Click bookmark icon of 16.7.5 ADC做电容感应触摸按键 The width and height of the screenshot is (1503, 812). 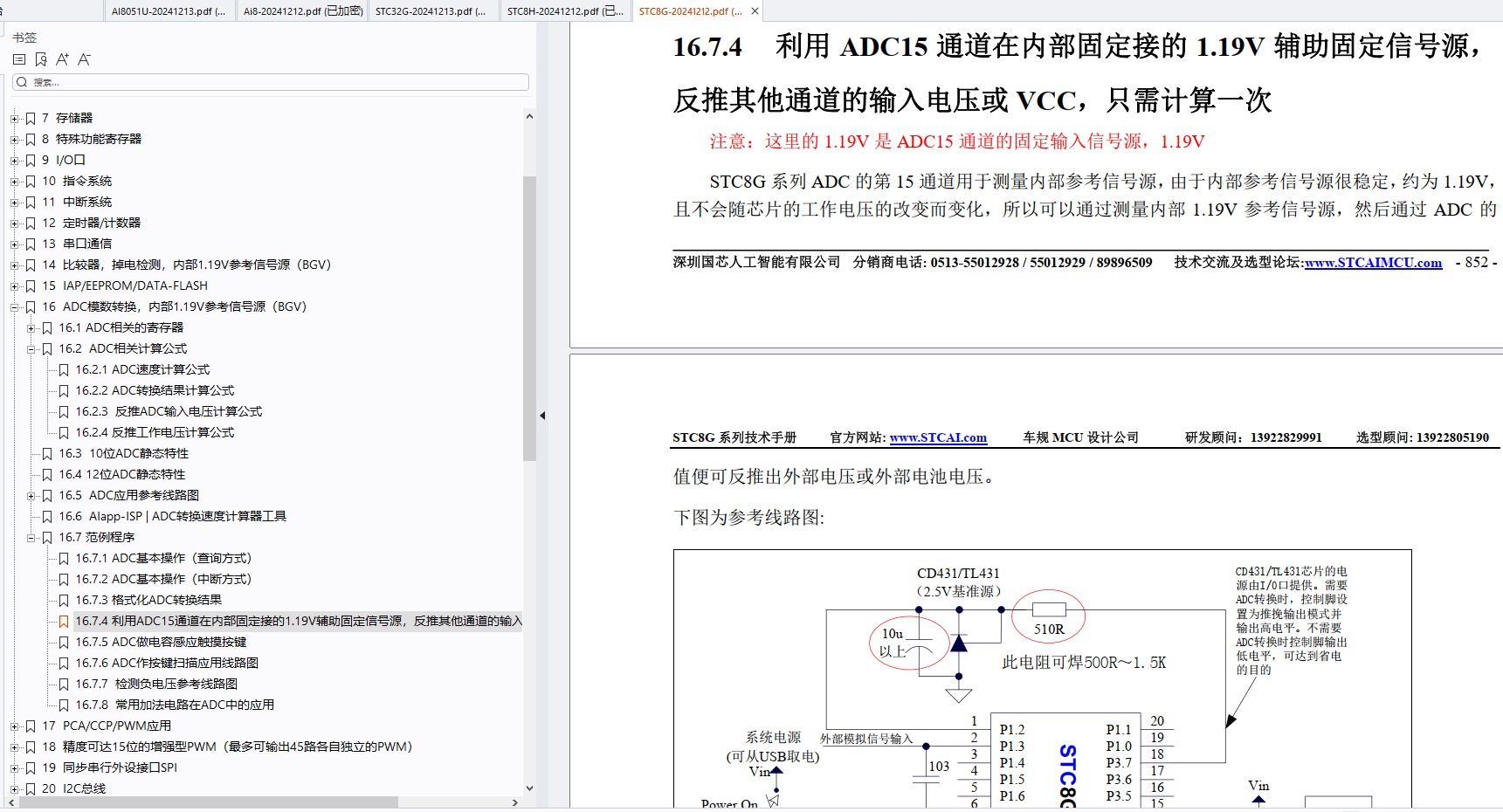(x=64, y=642)
